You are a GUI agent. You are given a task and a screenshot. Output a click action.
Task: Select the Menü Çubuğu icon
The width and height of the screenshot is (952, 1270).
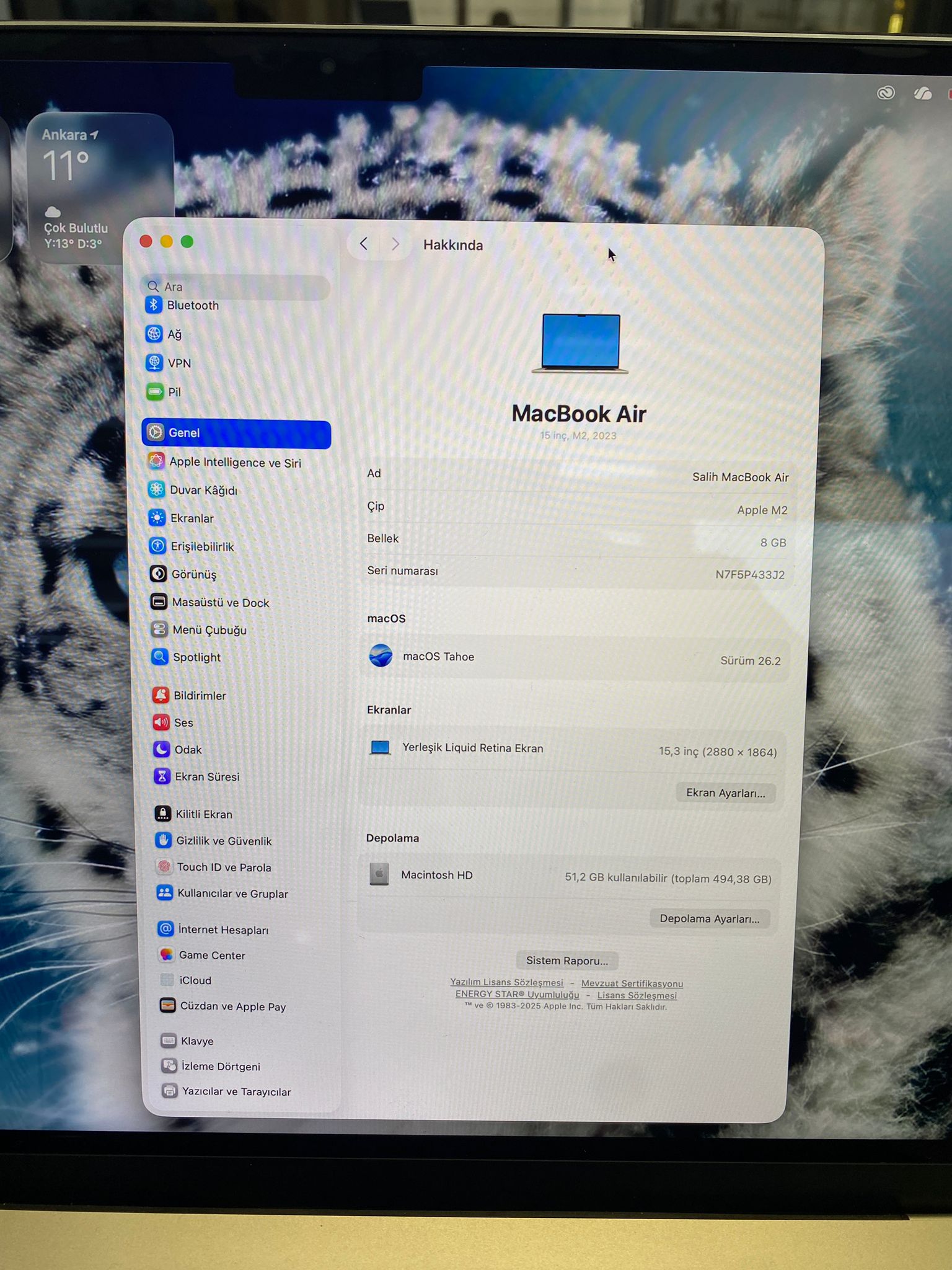click(159, 629)
